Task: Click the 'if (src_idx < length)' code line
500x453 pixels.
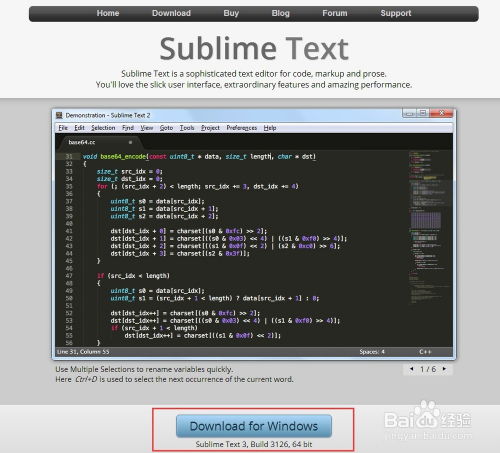Action: tap(133, 276)
